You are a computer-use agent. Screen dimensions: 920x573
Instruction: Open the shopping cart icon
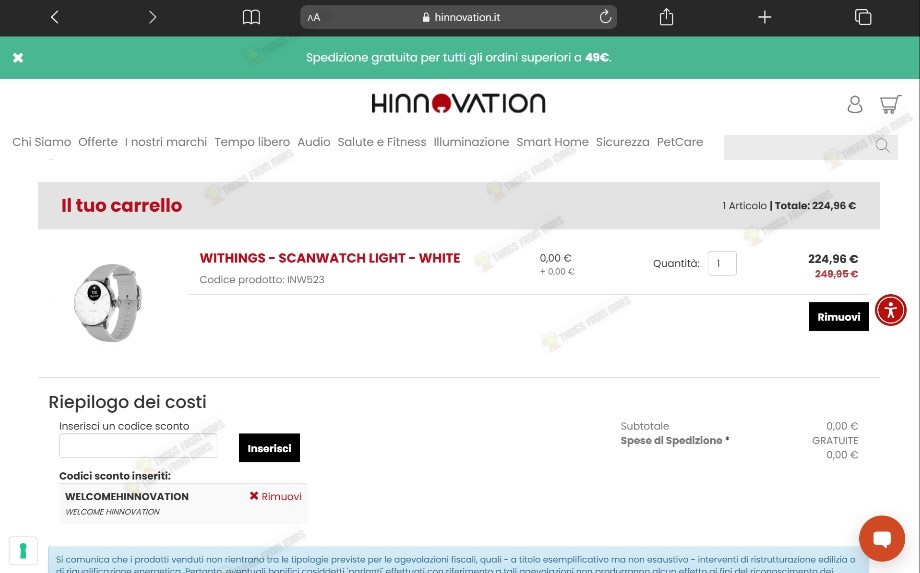890,104
